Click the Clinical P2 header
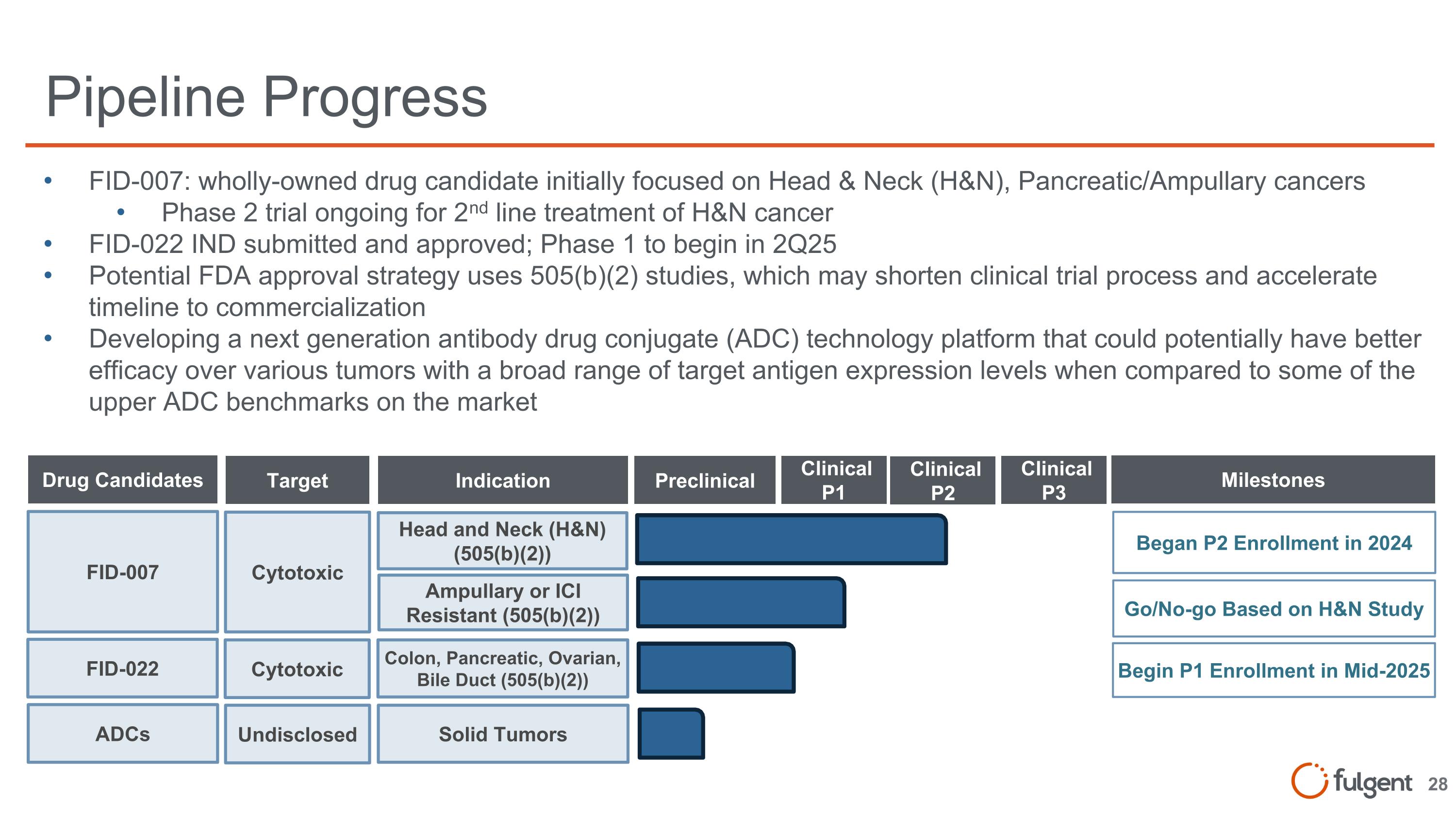The image size is (1456, 819). (x=943, y=481)
